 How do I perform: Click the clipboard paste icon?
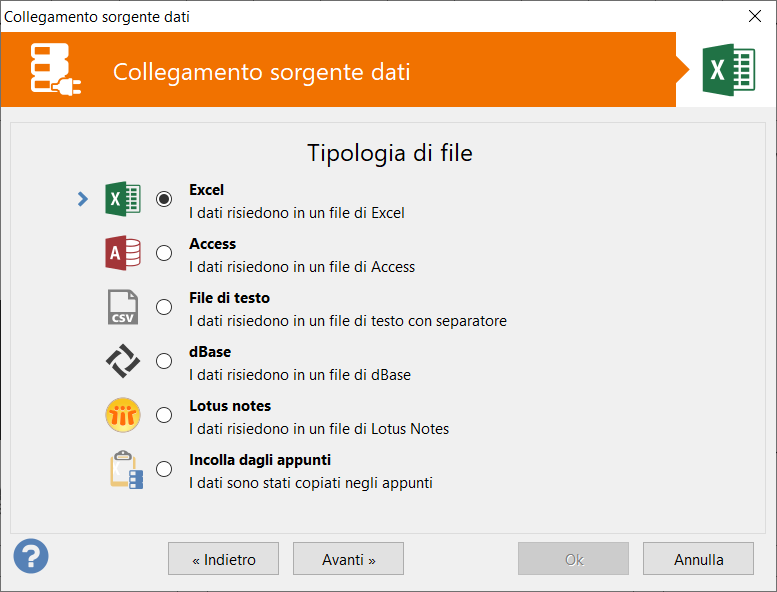tap(126, 470)
